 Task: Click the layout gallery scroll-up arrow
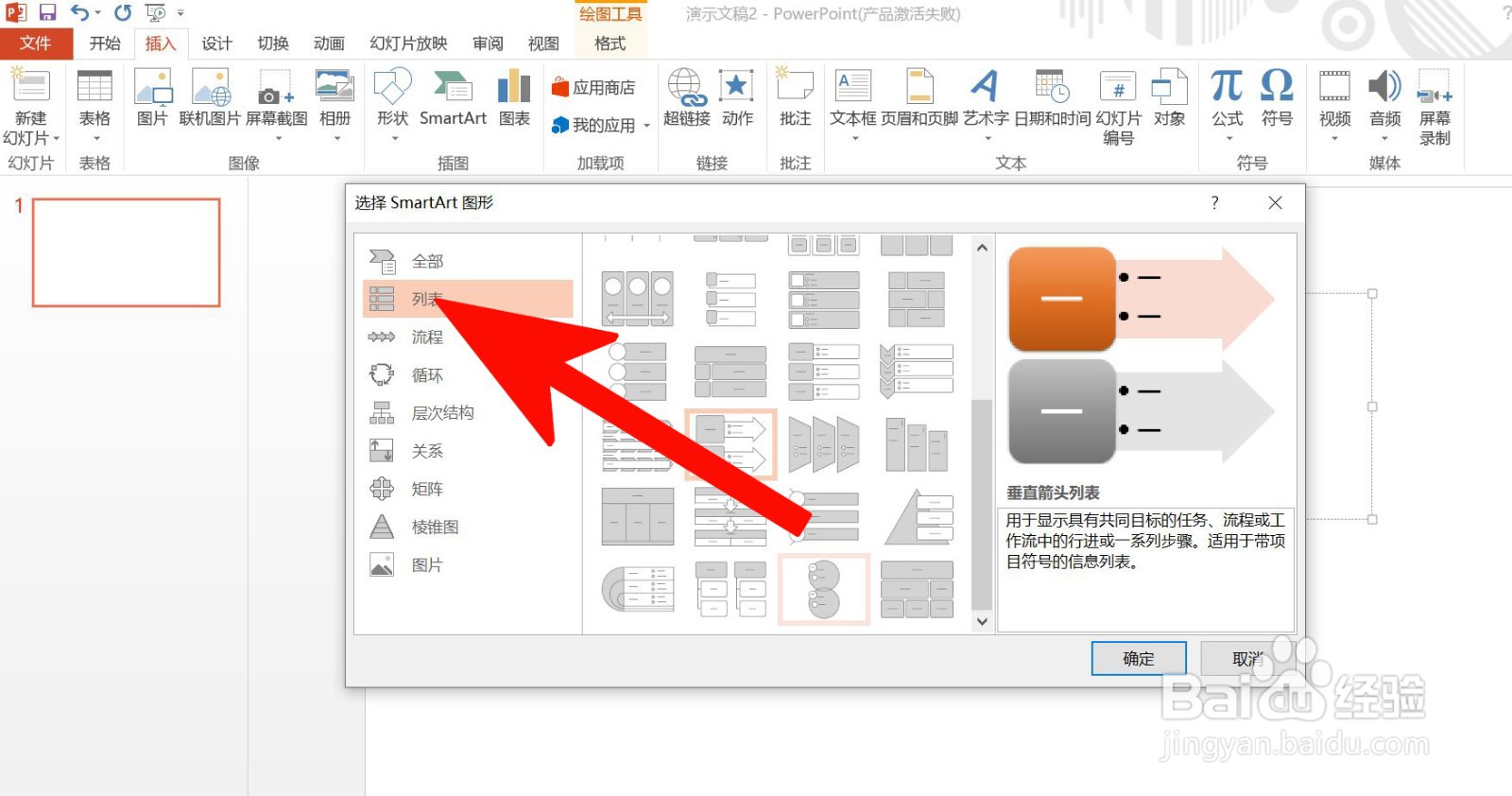(x=982, y=248)
